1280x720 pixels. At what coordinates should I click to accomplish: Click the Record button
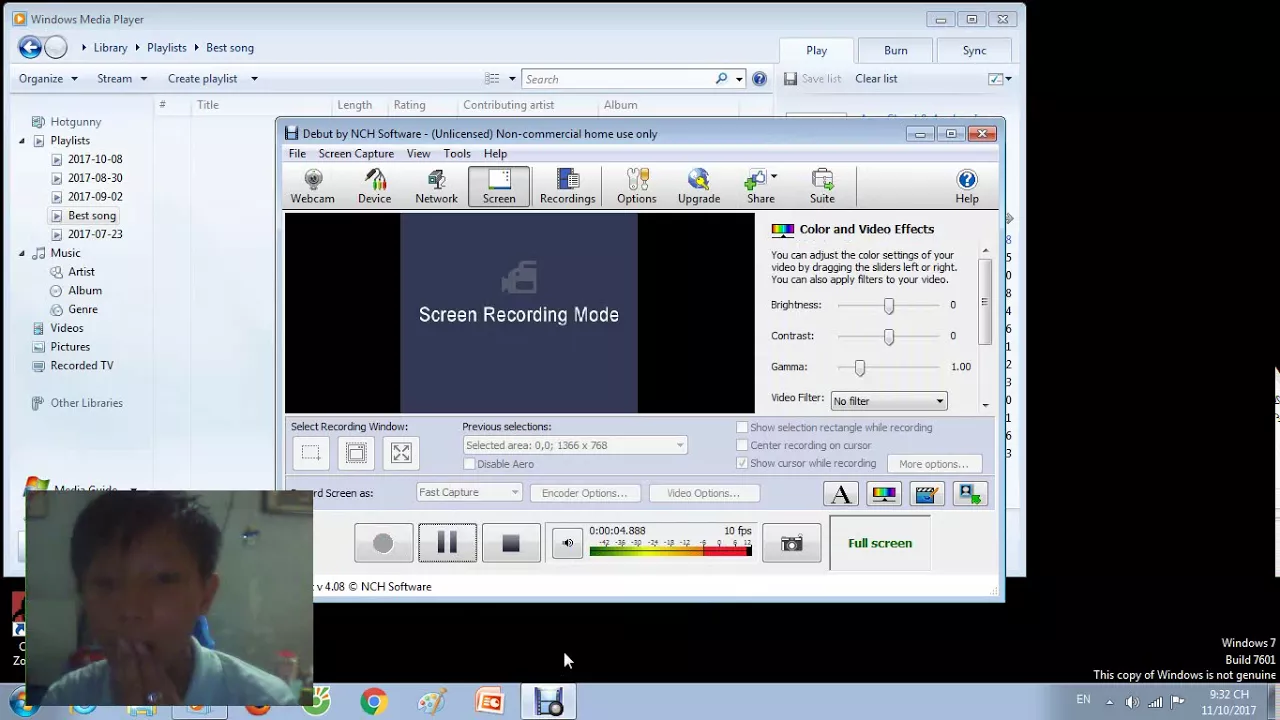[x=383, y=543]
